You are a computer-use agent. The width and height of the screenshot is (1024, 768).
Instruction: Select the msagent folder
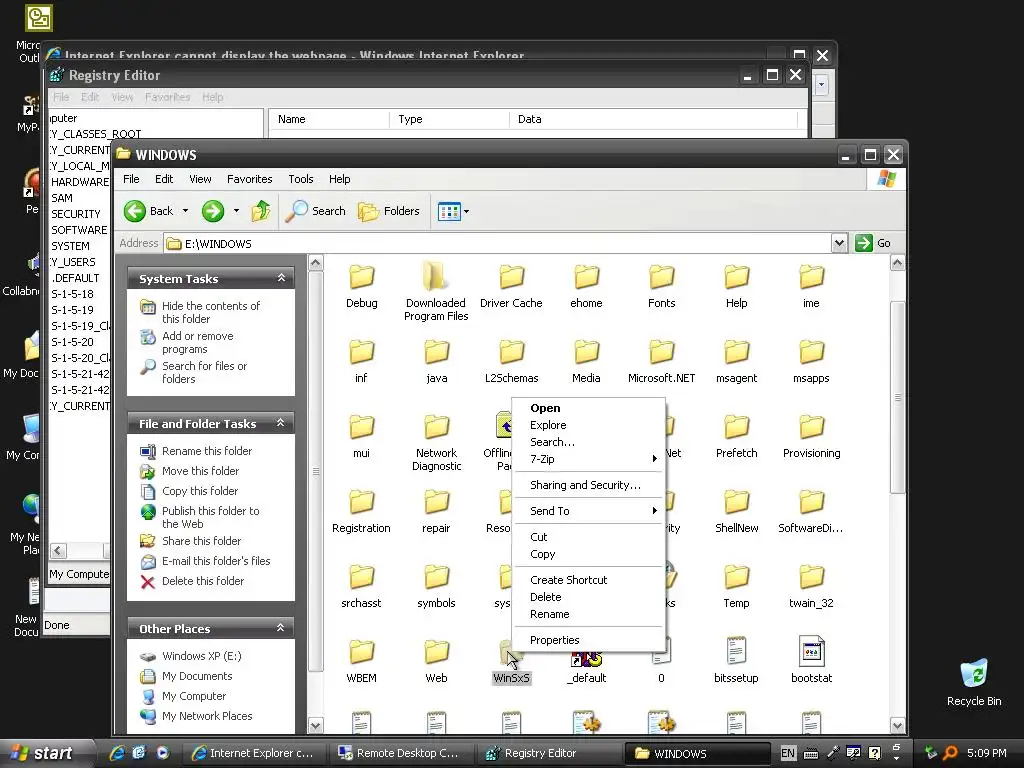pyautogui.click(x=736, y=362)
